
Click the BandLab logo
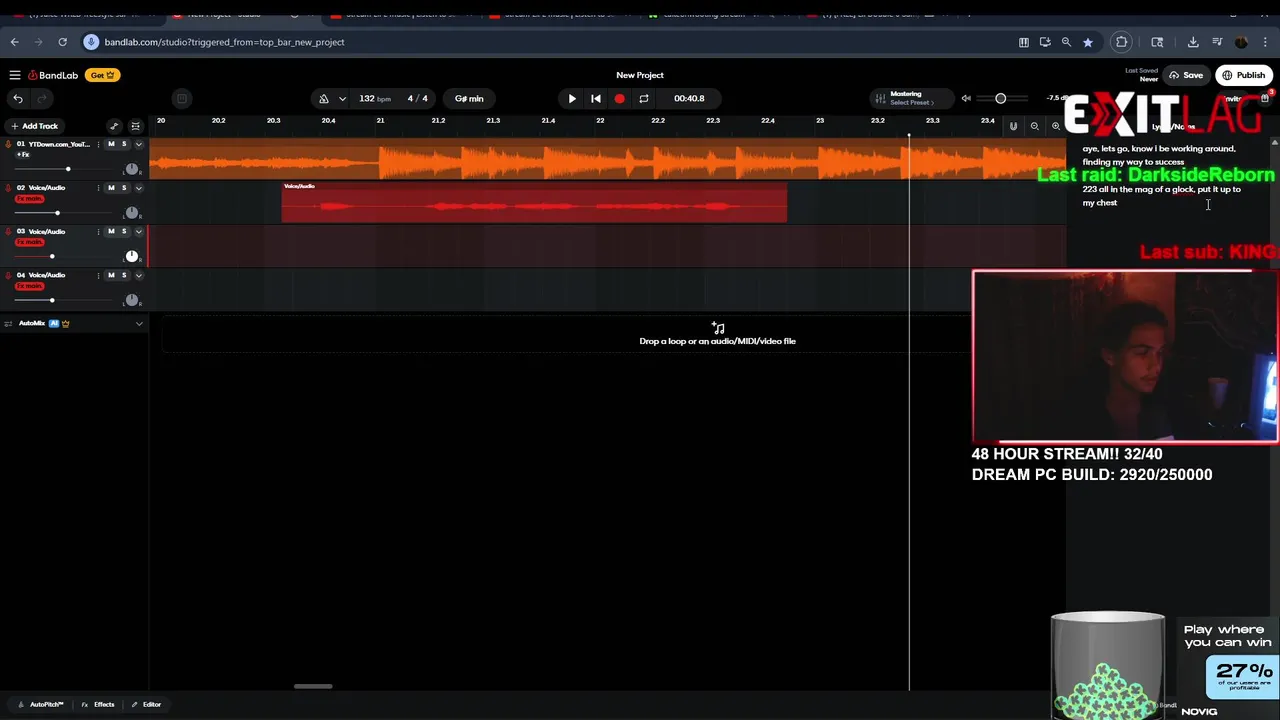tap(54, 75)
